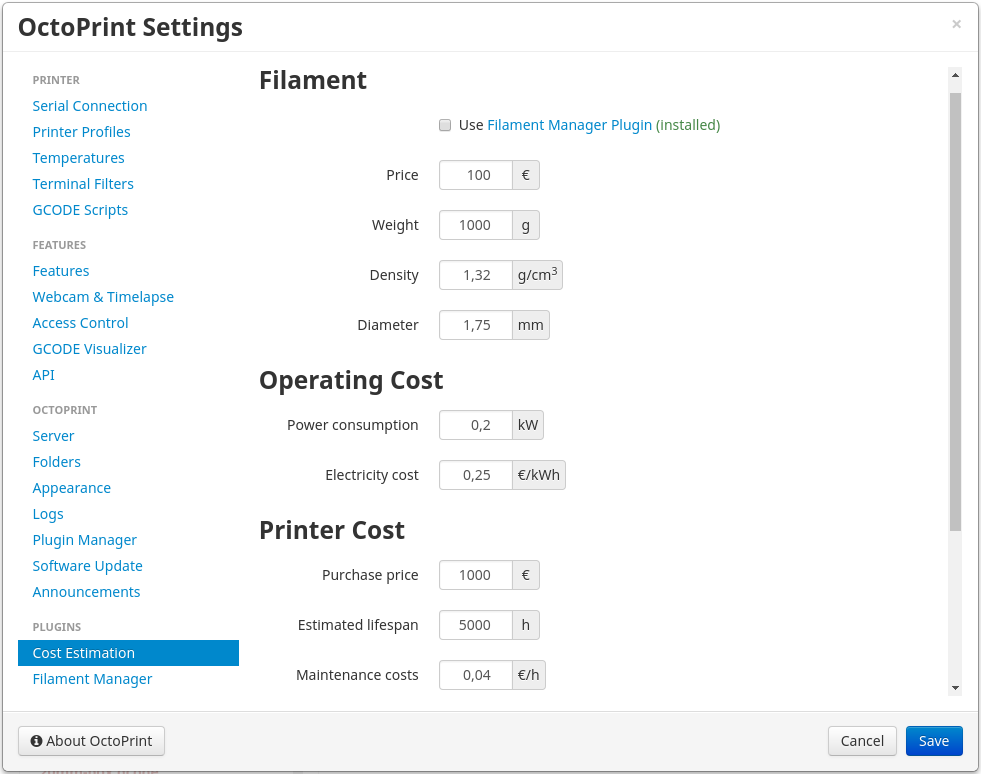Click the info icon on About OctoPrint
The width and height of the screenshot is (981, 774).
pos(36,741)
